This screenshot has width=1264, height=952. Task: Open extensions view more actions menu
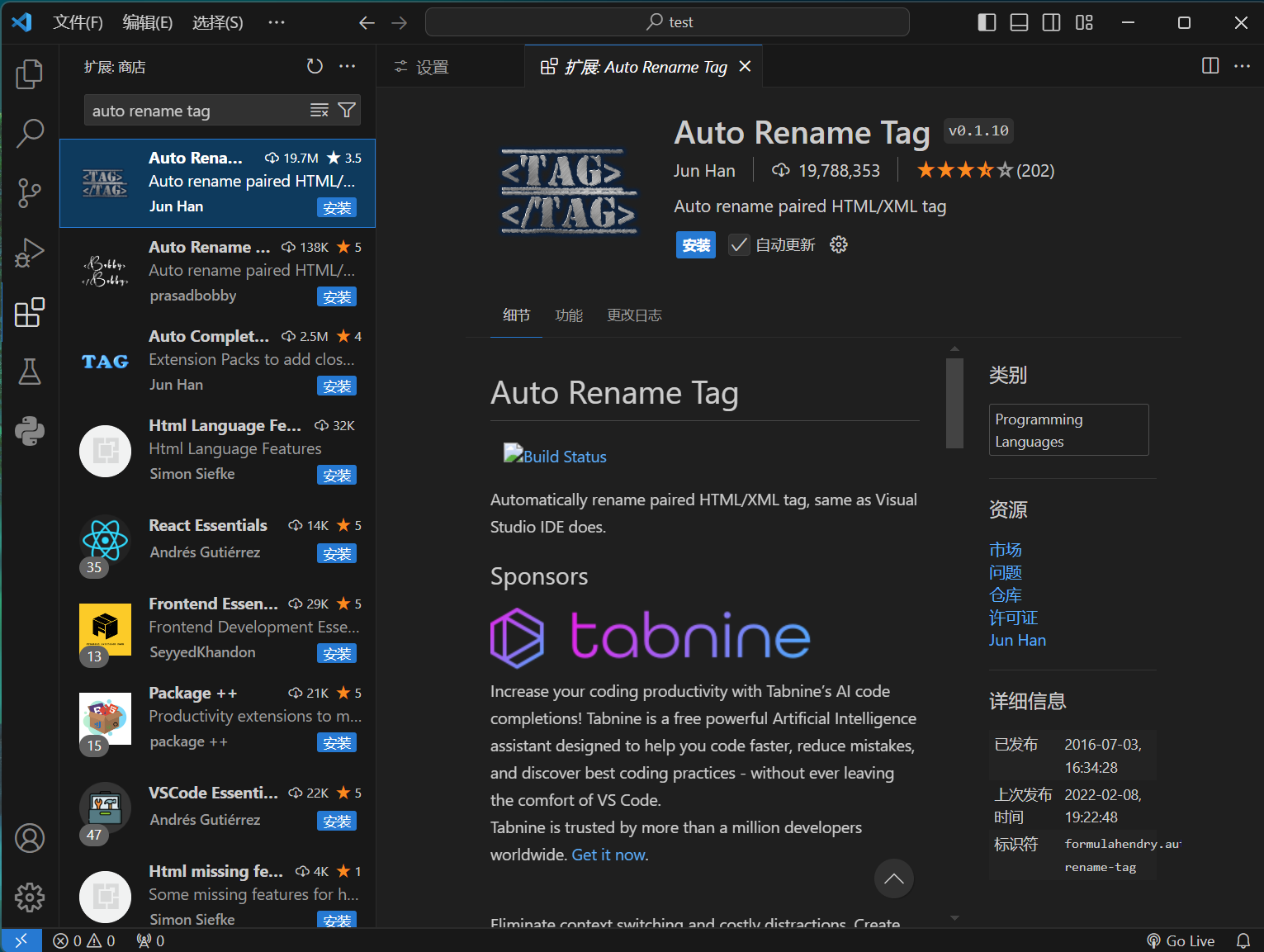tap(348, 67)
